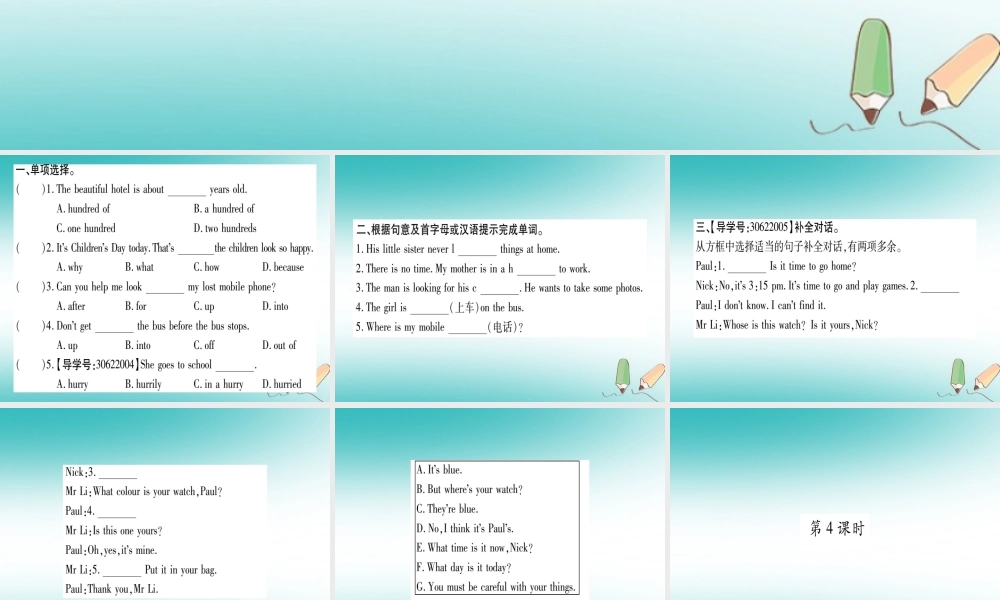Select sentence E. What time is it now, Nick?
Screen dimensions: 1000x600
(x=474, y=548)
